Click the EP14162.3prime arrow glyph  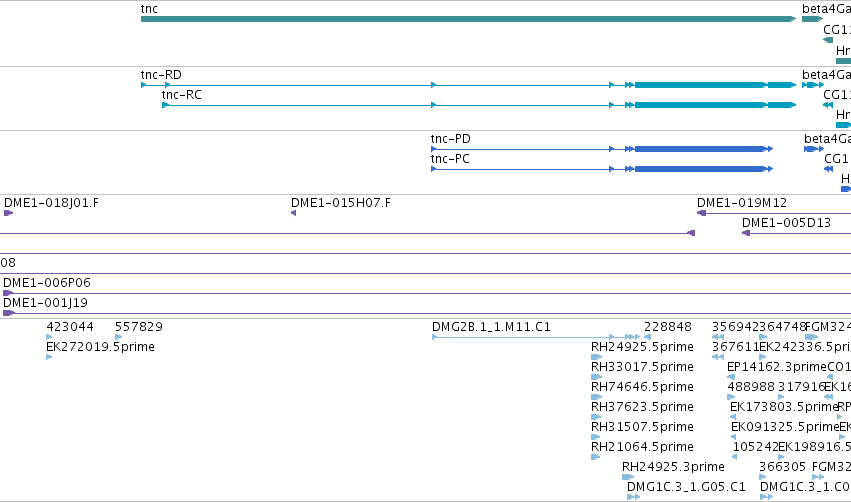[731, 377]
